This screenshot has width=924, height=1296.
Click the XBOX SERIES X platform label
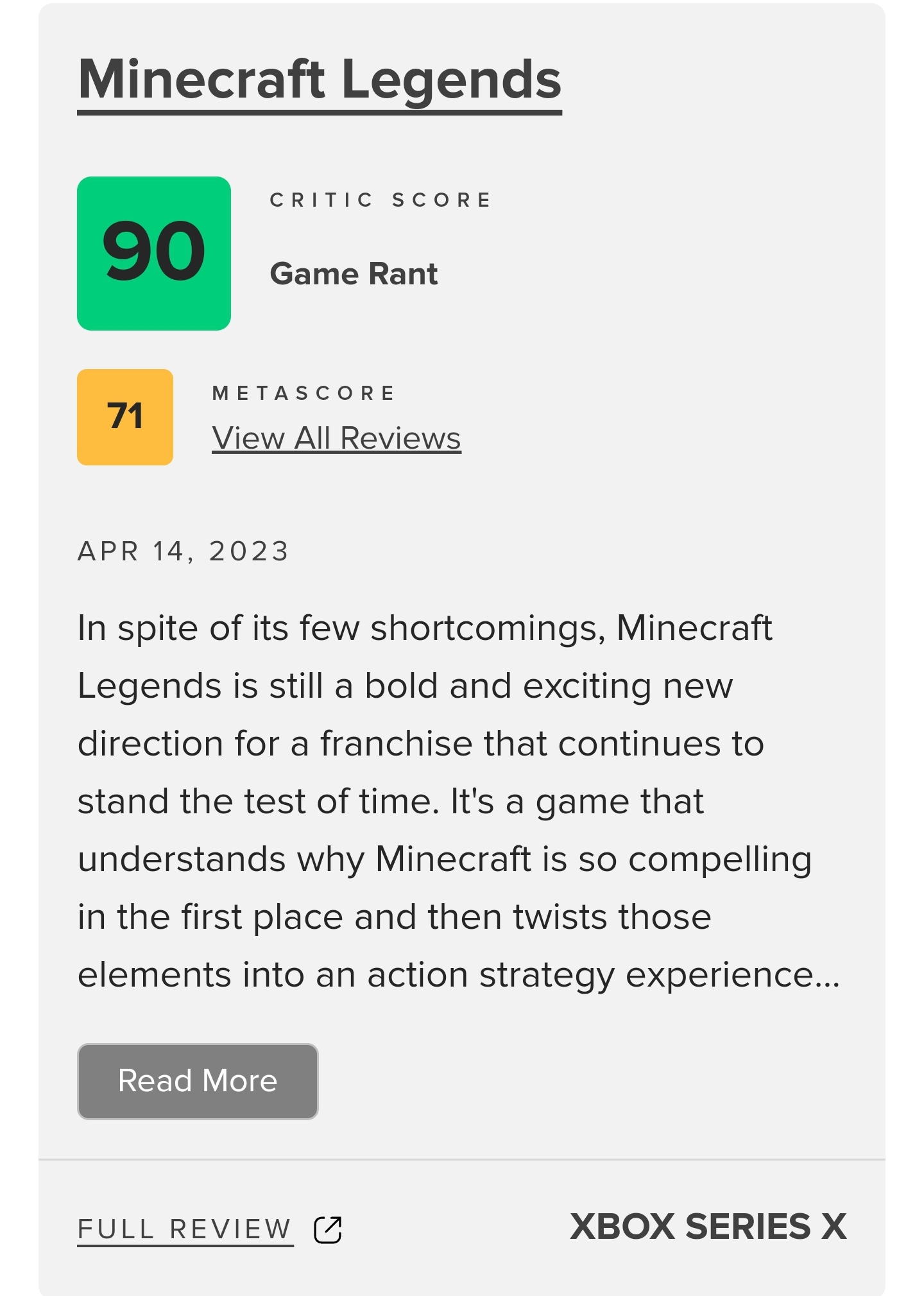tap(708, 1227)
